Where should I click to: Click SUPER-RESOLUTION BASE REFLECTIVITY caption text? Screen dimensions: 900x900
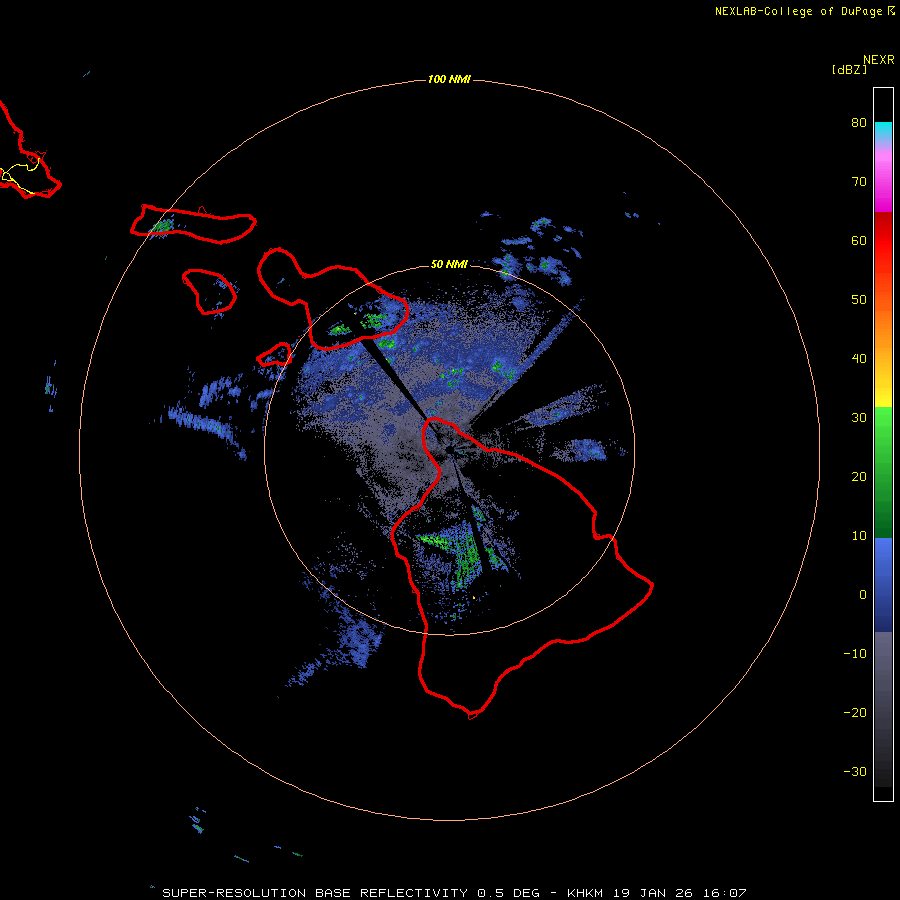(315, 893)
